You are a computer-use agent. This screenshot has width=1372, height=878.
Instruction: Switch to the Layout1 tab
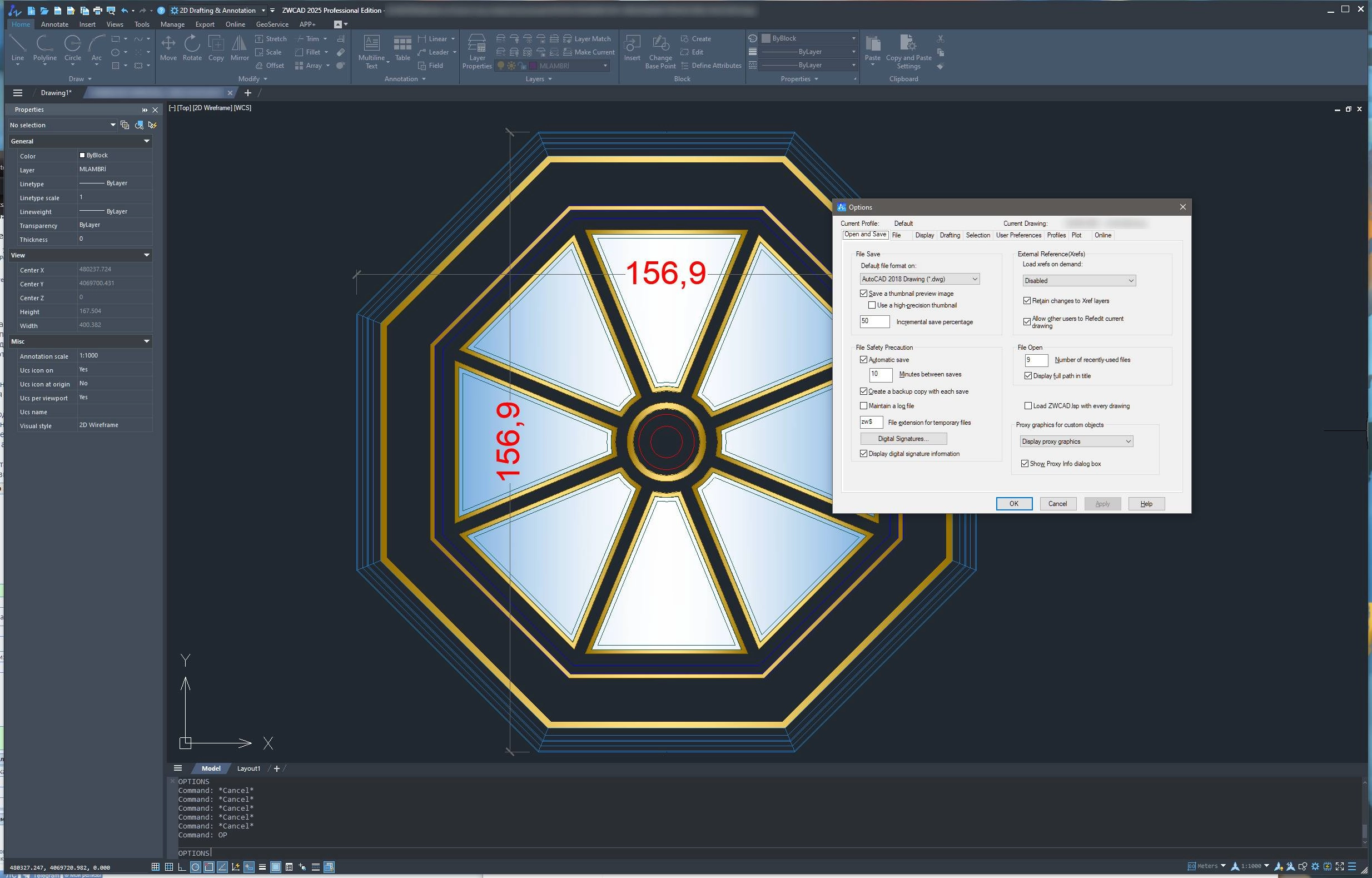point(248,768)
